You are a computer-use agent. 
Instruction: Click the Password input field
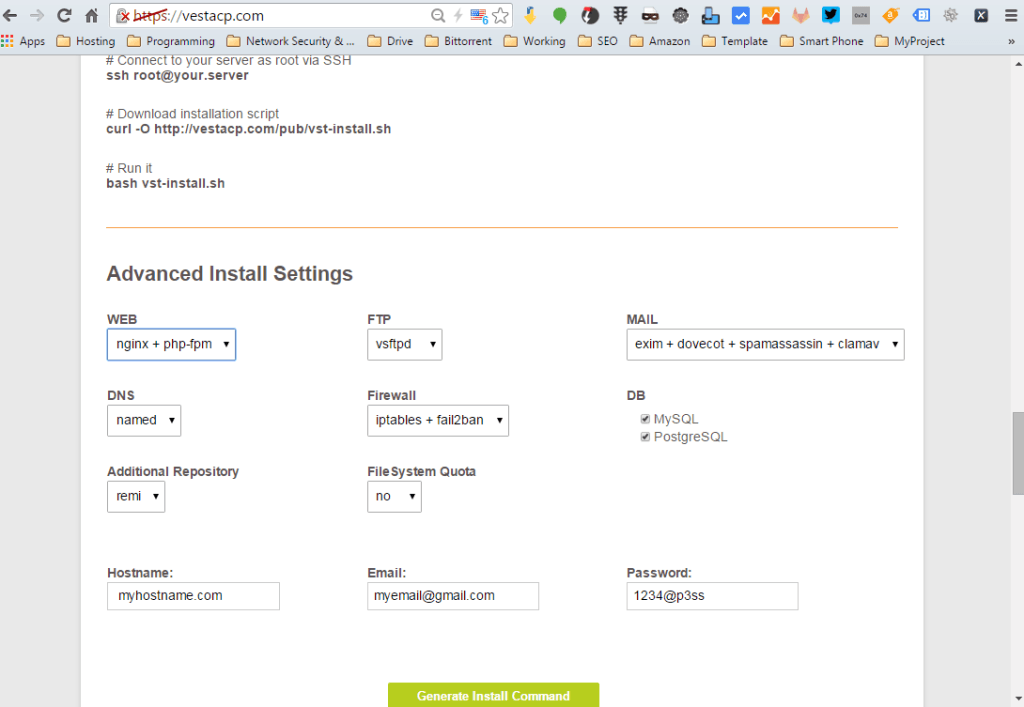712,596
